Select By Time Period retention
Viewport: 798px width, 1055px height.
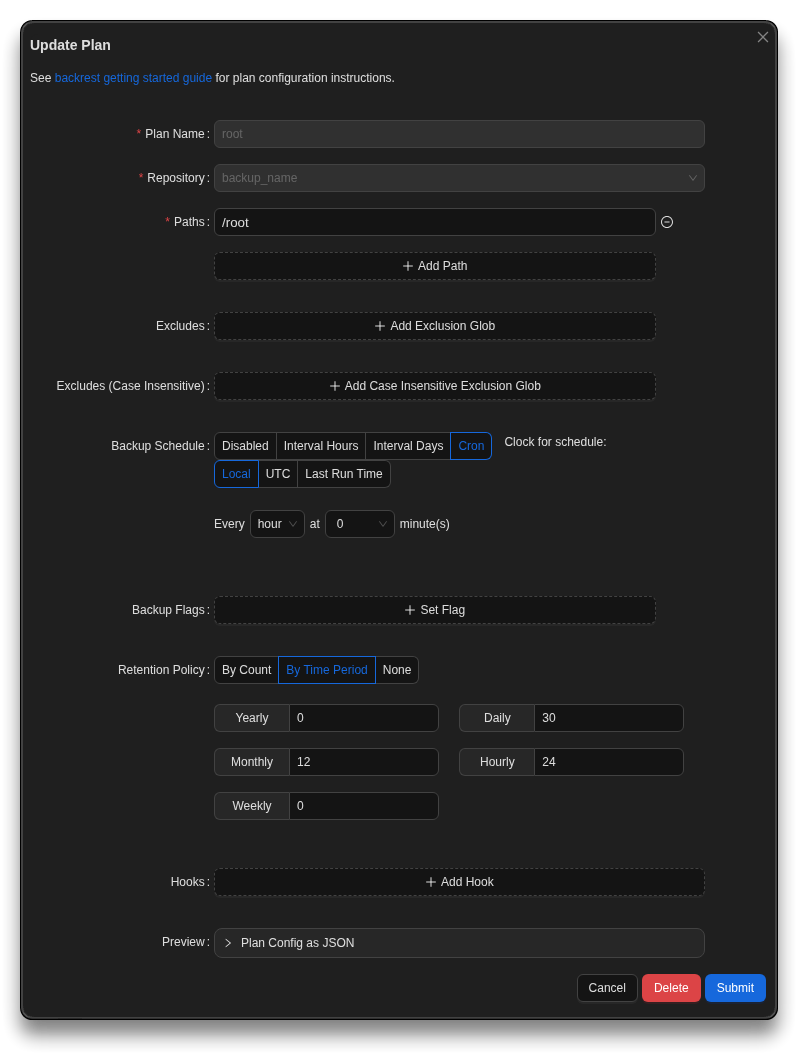326,669
